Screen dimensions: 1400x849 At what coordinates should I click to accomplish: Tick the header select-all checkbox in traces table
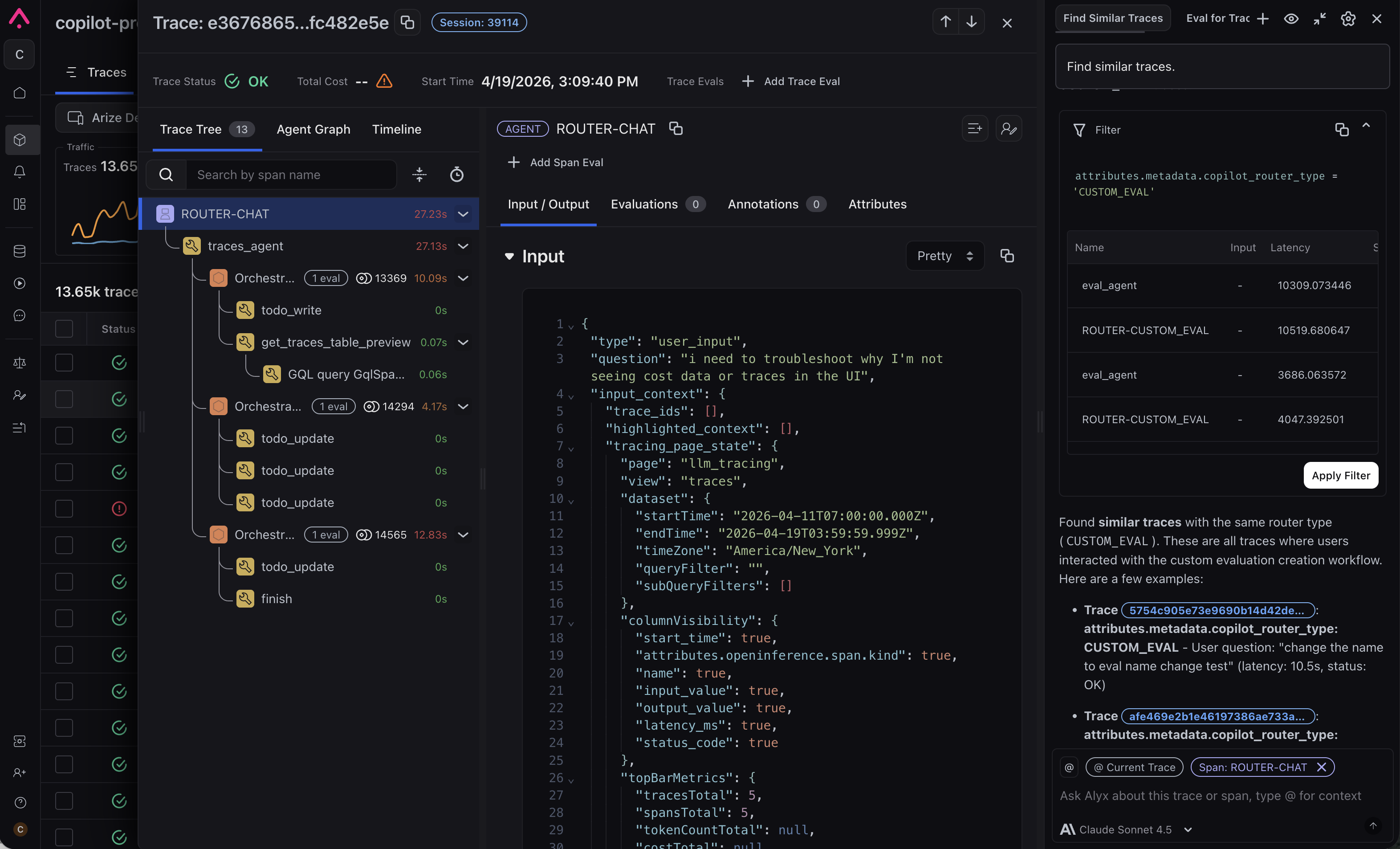[64, 328]
